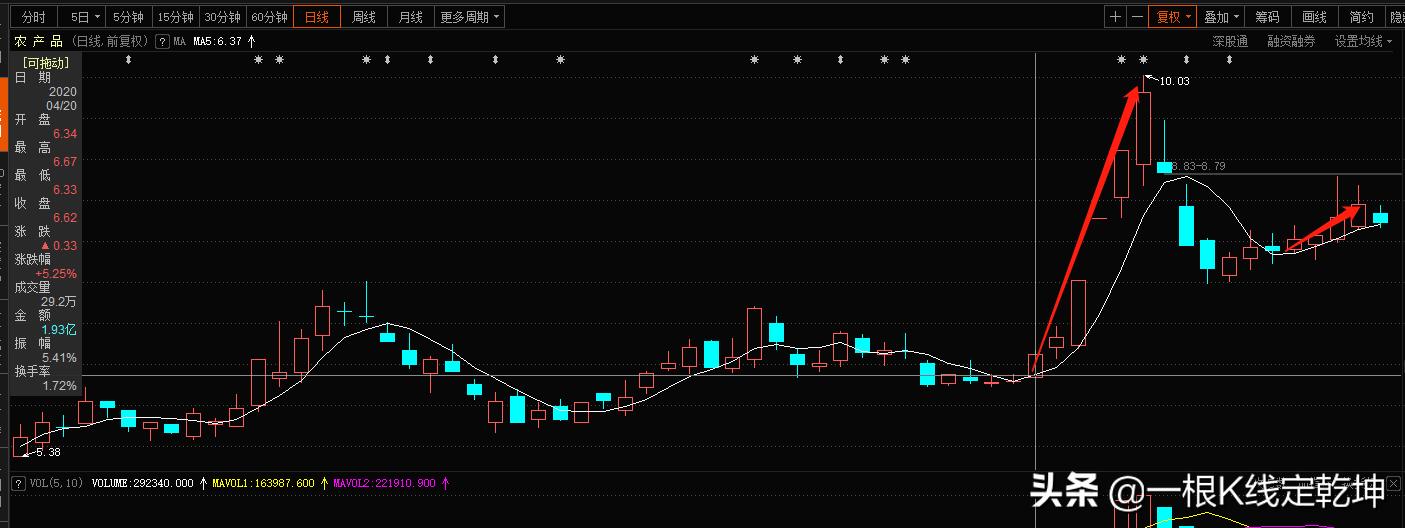The image size is (1405, 528).
Task: Switch to 周线 weekly chart
Action: click(x=364, y=17)
